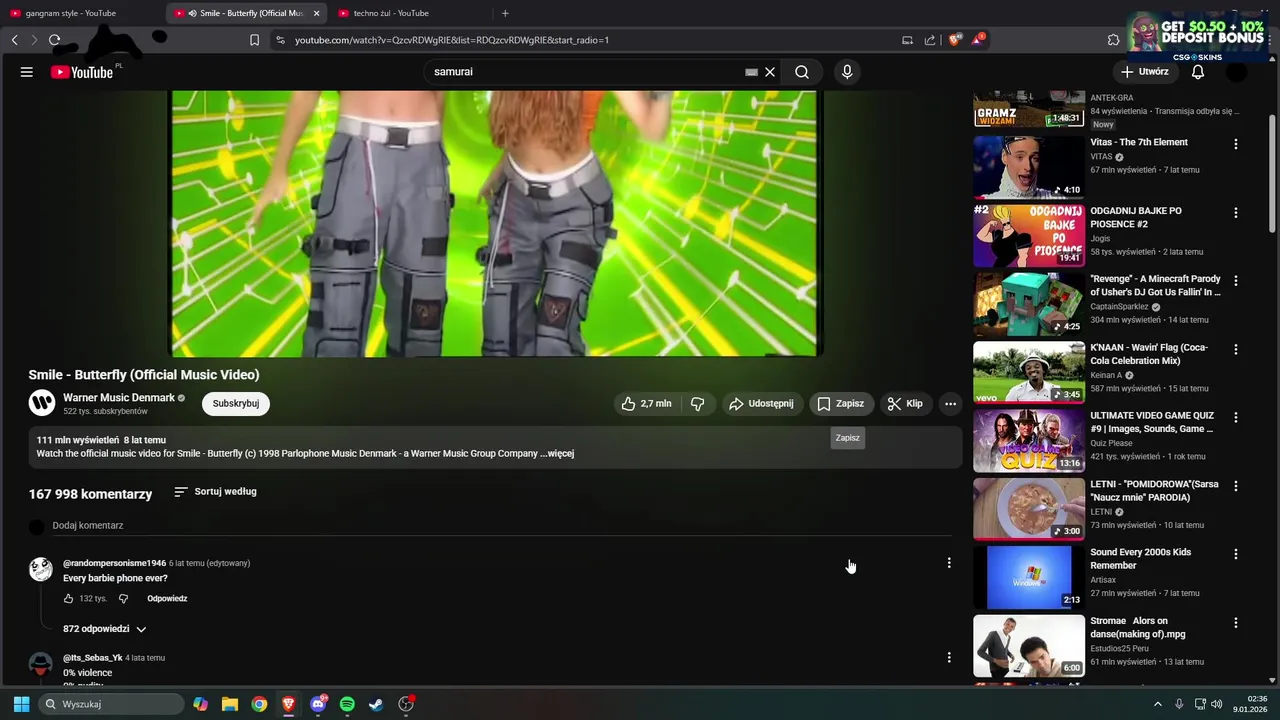Expand the video description with ...więcej

[557, 454]
